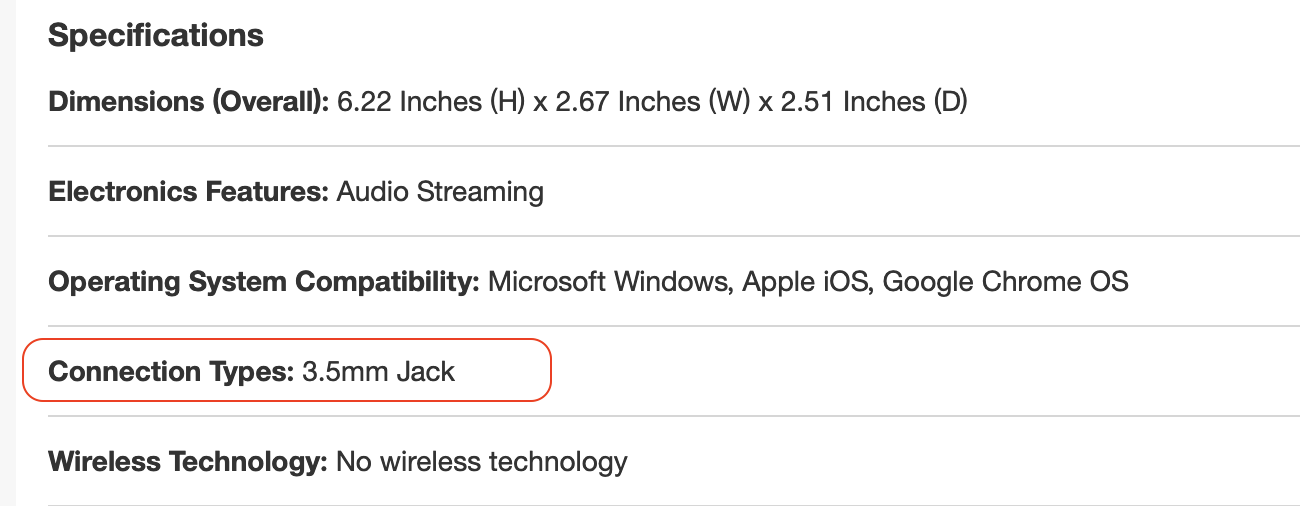Click the Operating System Compatibility label
1300x506 pixels.
click(x=264, y=282)
